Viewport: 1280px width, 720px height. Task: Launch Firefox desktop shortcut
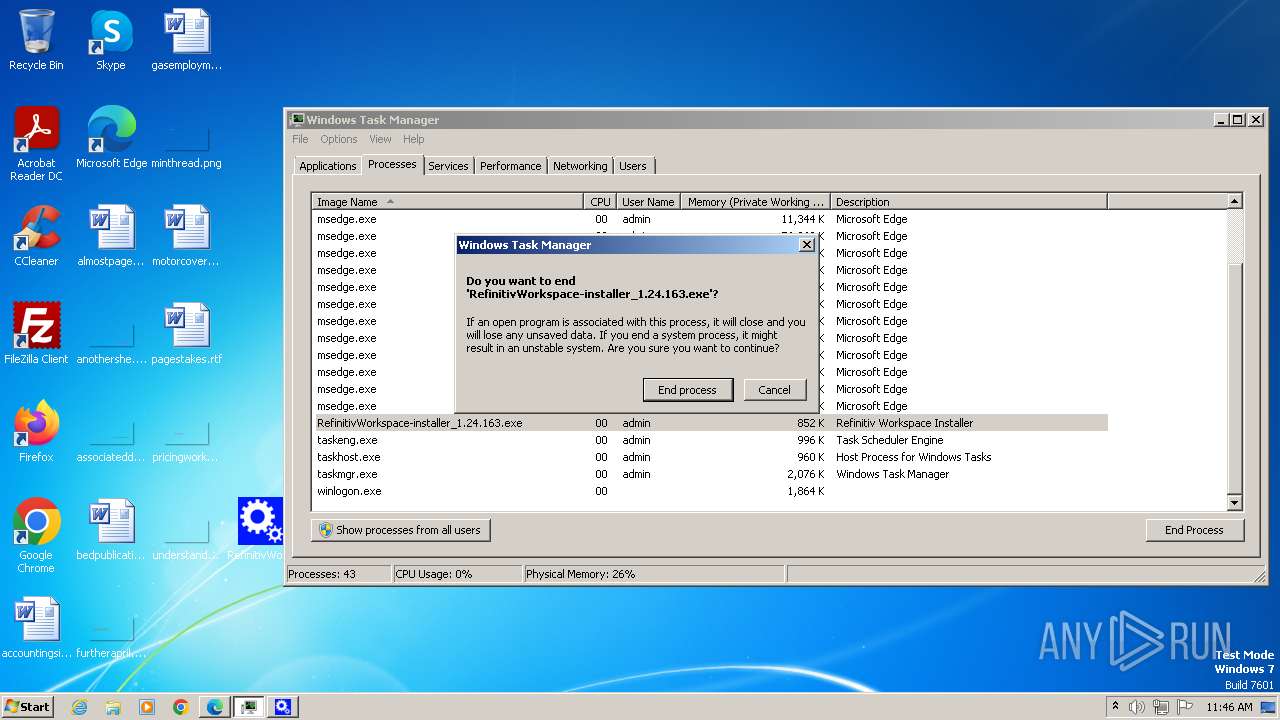click(36, 431)
